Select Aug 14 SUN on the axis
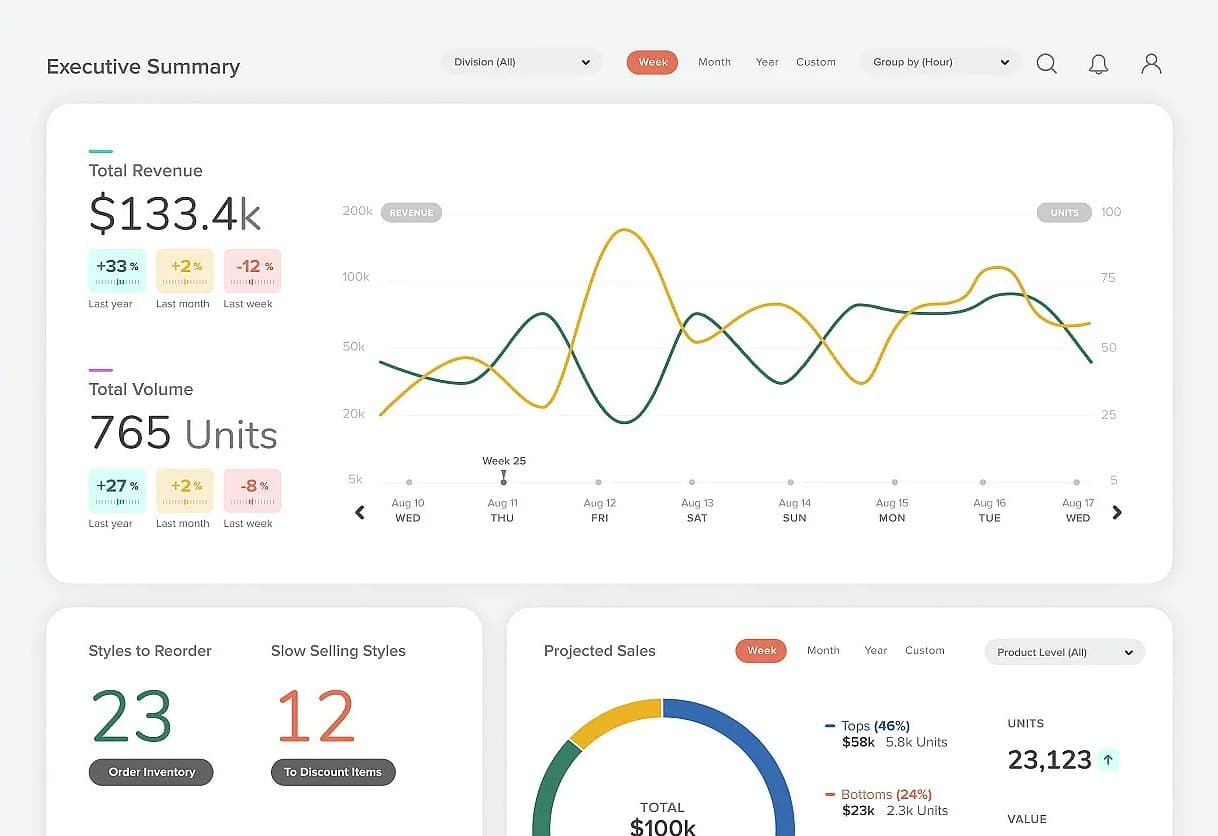This screenshot has height=836, width=1218. coord(795,510)
